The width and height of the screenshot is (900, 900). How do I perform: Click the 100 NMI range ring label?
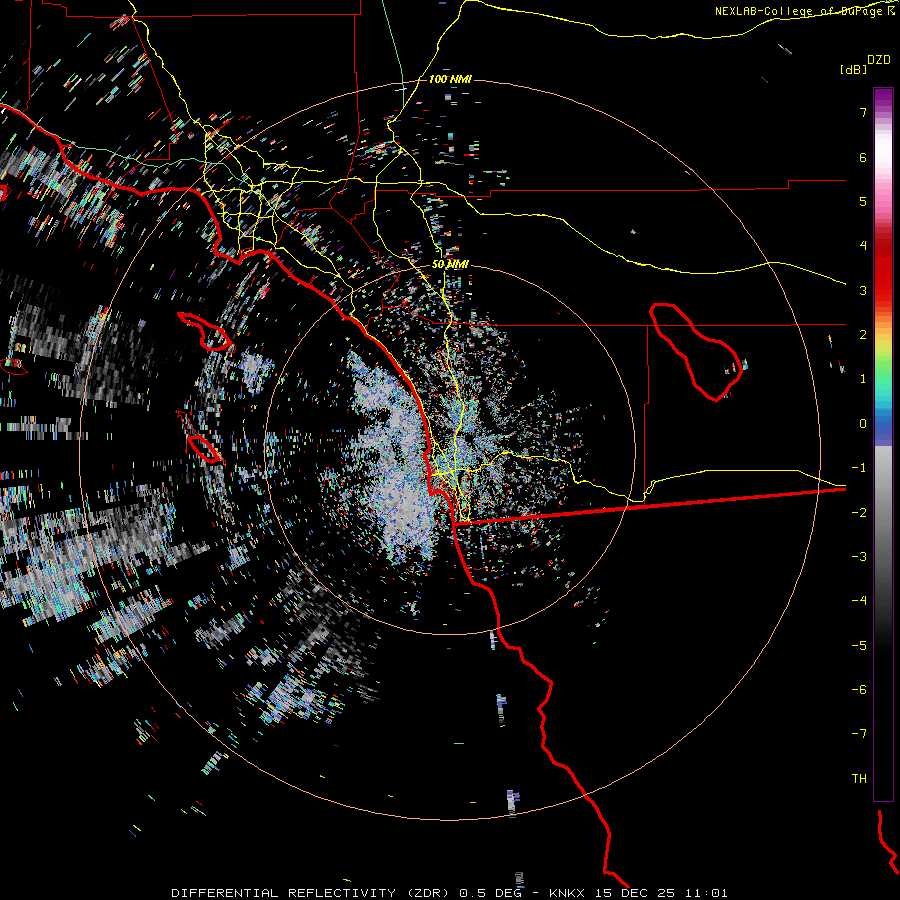(x=450, y=79)
